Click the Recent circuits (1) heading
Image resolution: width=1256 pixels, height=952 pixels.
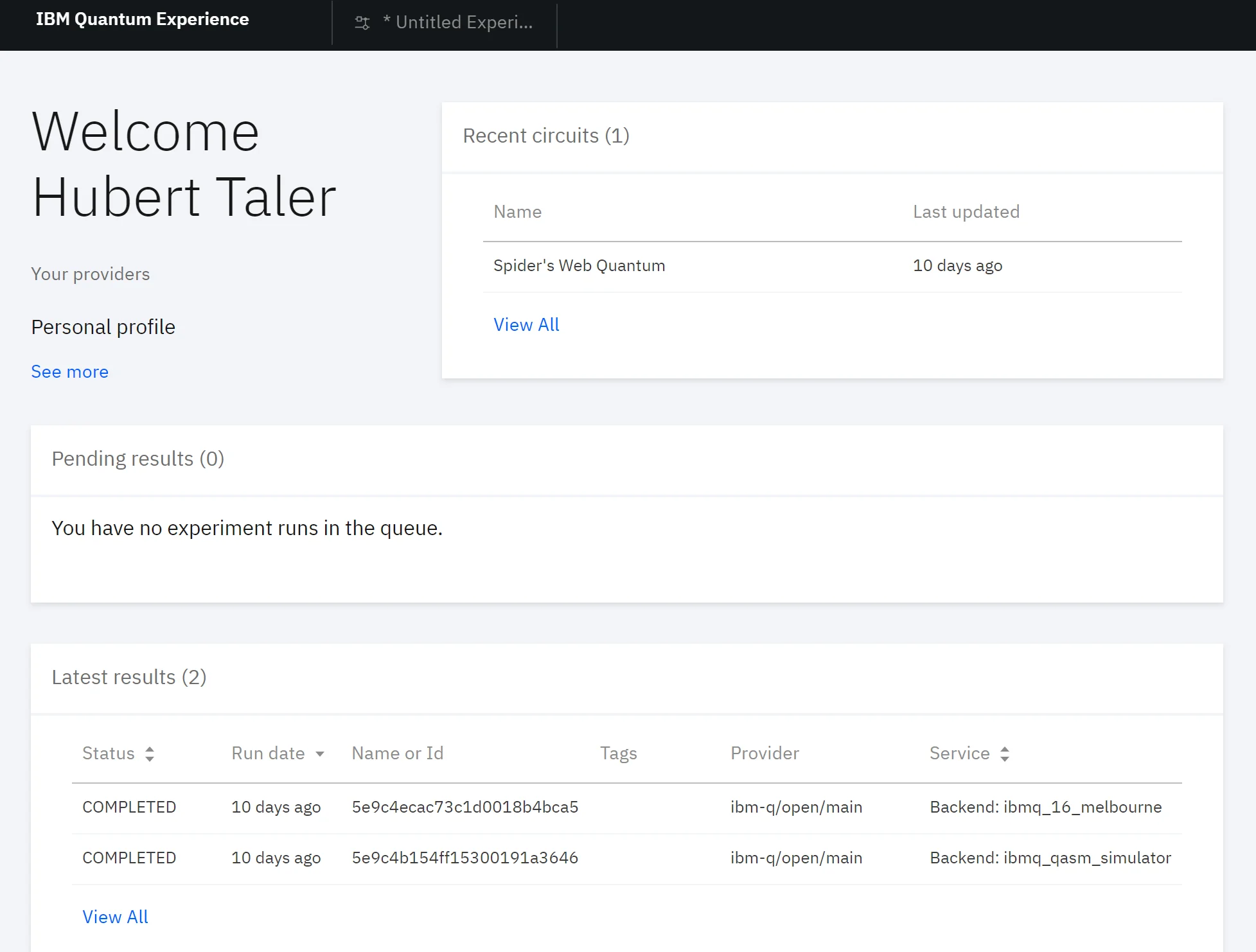(546, 136)
